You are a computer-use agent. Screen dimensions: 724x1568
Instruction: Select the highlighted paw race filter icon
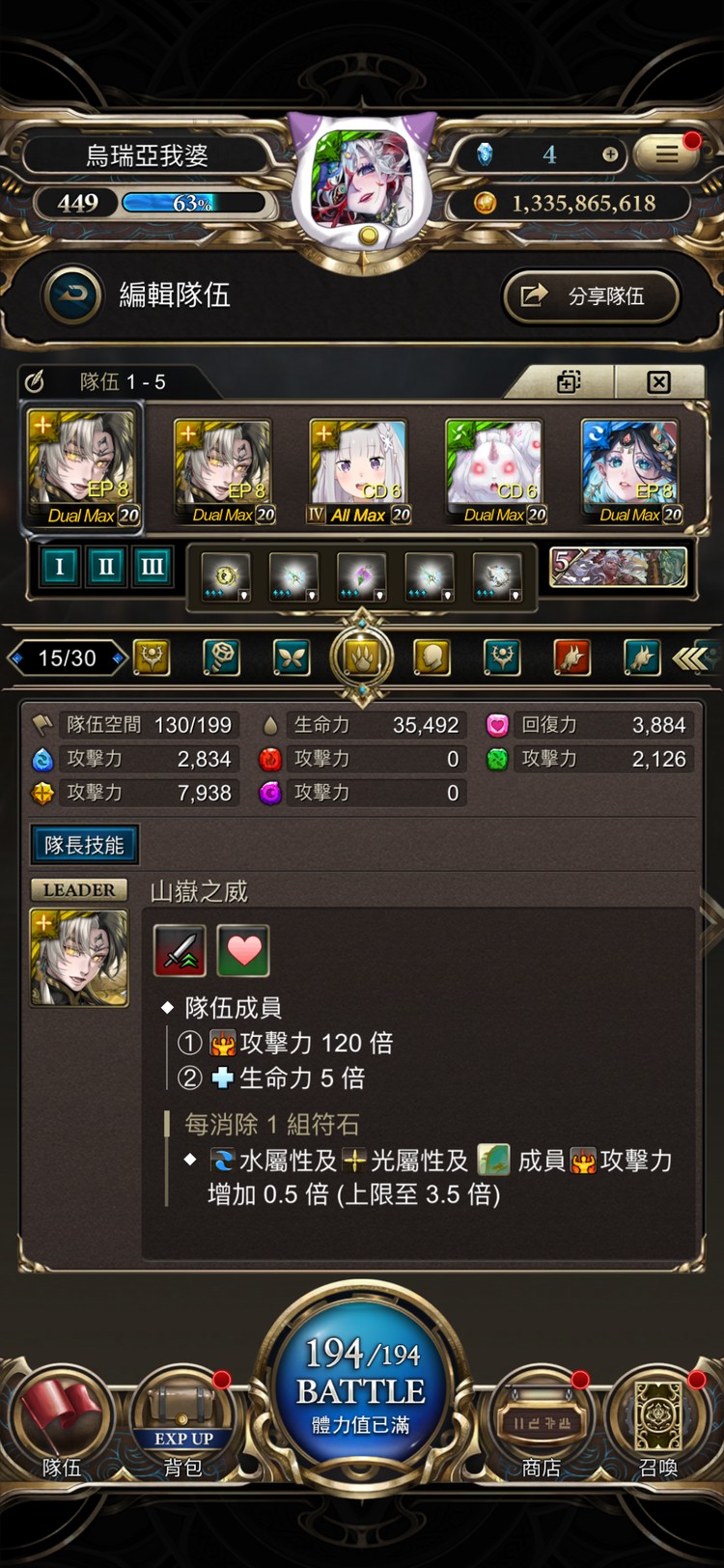362,658
